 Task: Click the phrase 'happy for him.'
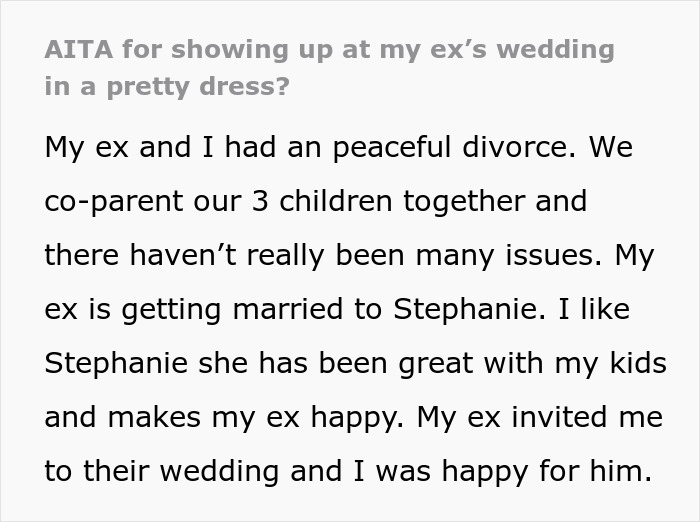click(x=547, y=471)
